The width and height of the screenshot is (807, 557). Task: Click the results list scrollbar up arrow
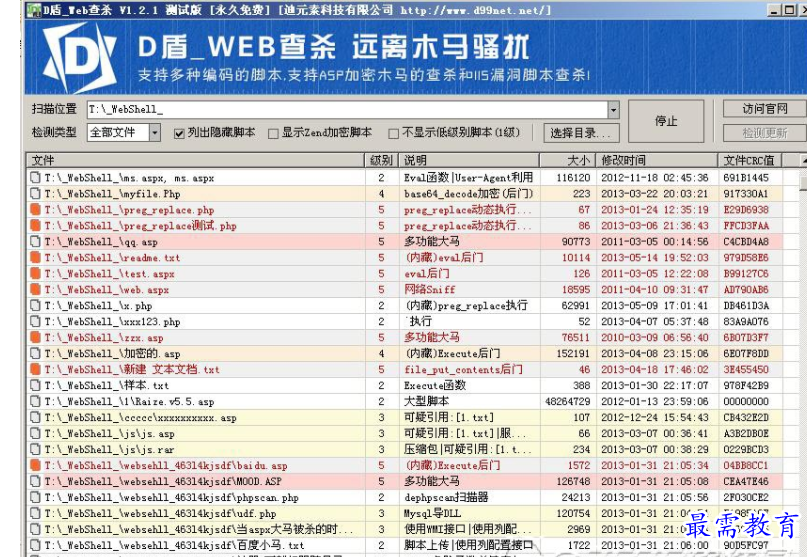[x=803, y=160]
